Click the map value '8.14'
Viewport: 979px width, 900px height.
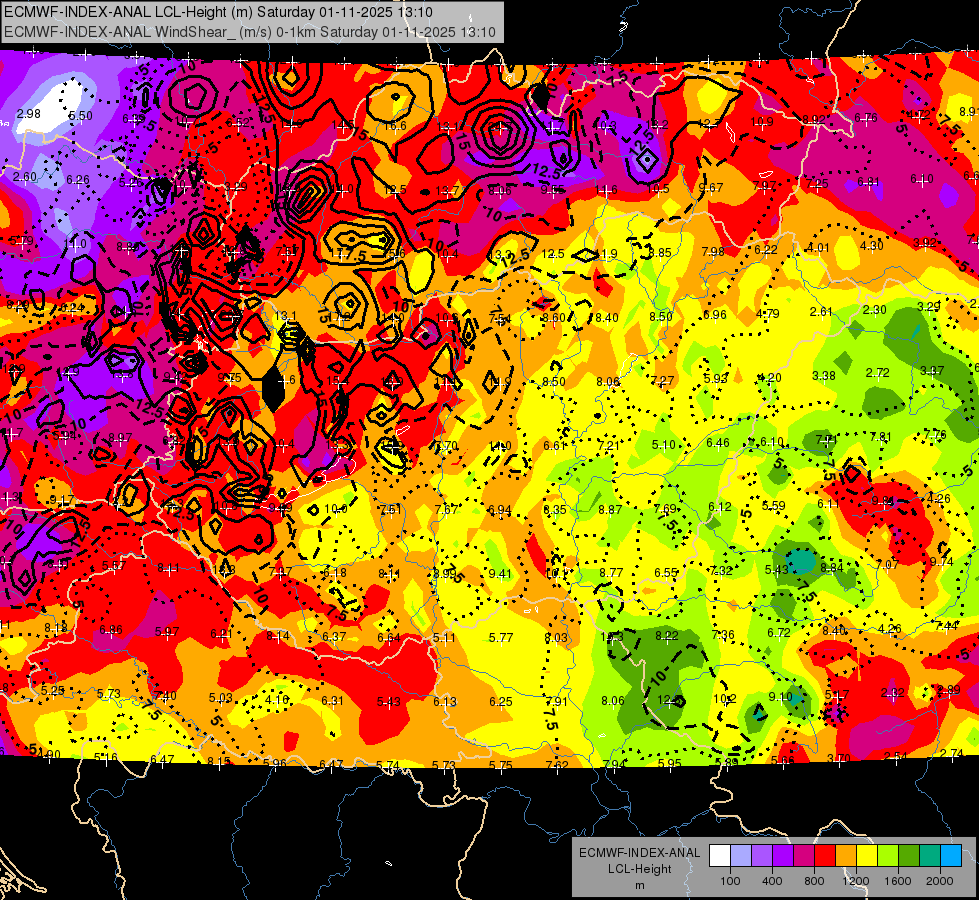[x=278, y=636]
